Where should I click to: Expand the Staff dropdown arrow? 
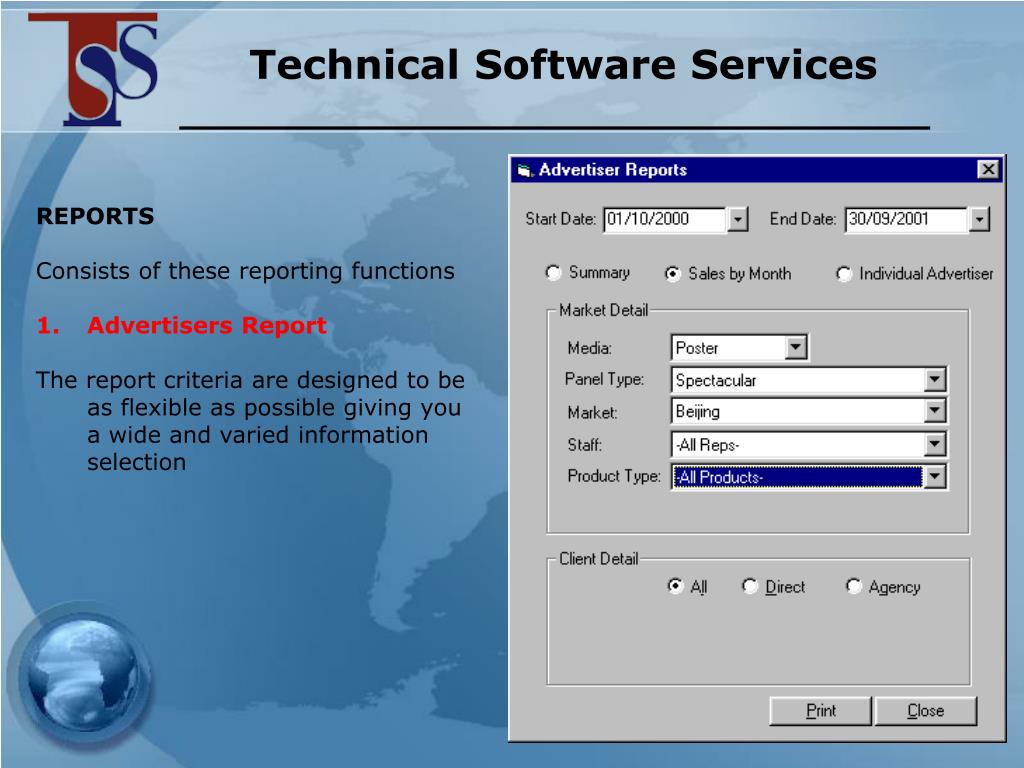tap(935, 445)
